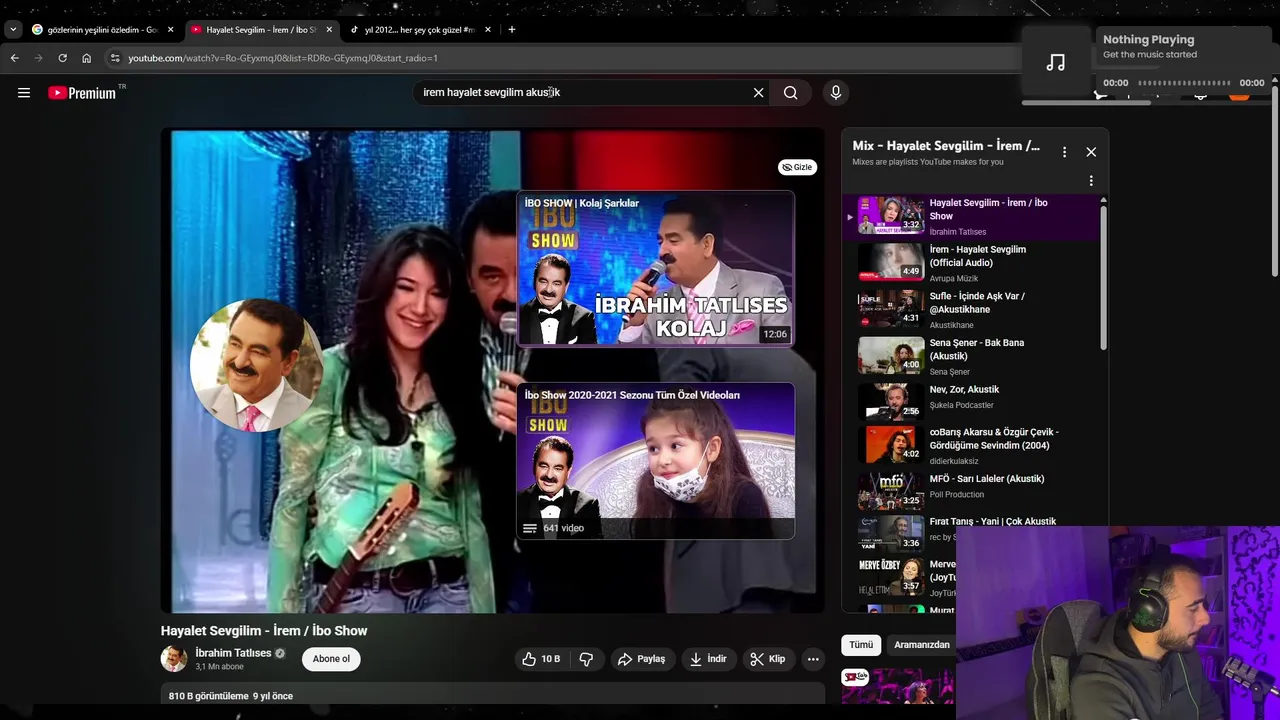Image resolution: width=1280 pixels, height=720 pixels.
Task: Open İbrahim Tatlıses channel avatar
Action: (174, 658)
